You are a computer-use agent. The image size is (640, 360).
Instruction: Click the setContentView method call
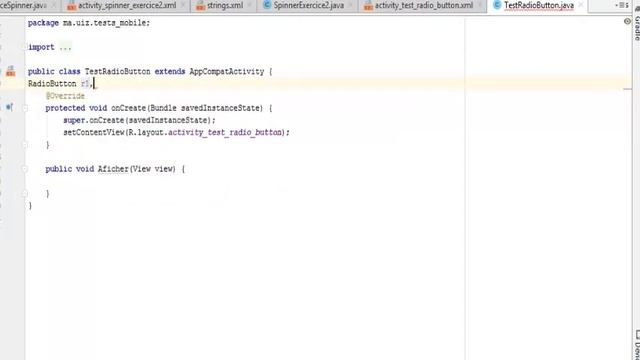coord(94,132)
